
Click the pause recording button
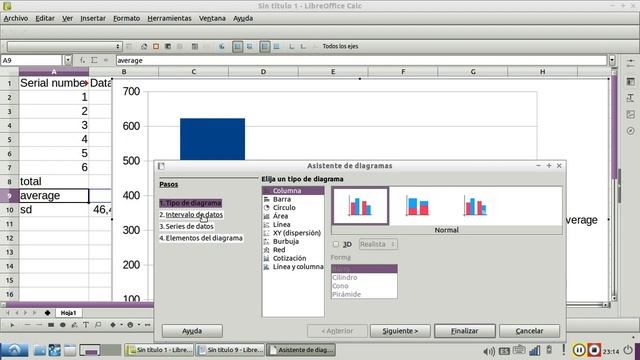coord(579,350)
